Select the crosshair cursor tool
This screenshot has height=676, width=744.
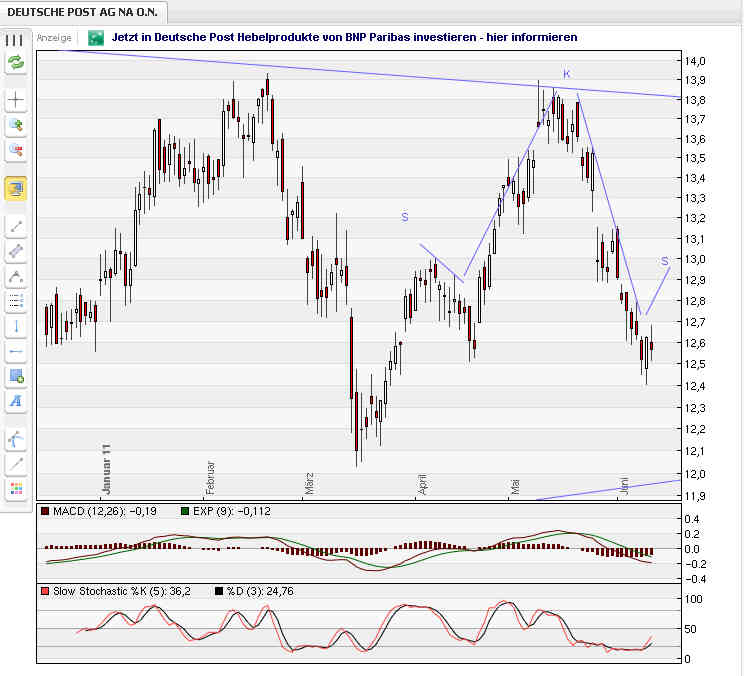[15, 100]
